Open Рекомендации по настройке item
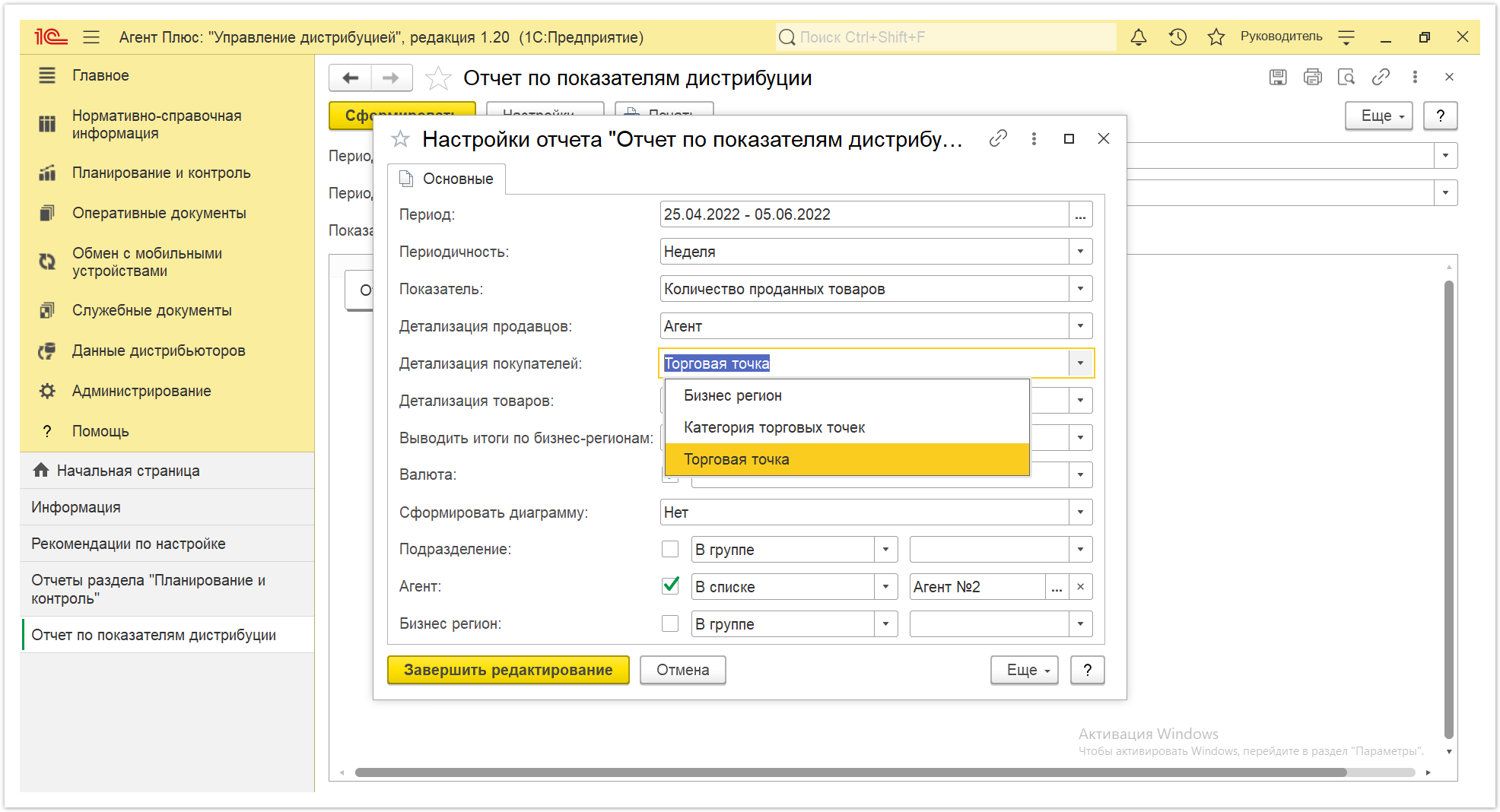This screenshot has height=812, width=1500. click(167, 544)
